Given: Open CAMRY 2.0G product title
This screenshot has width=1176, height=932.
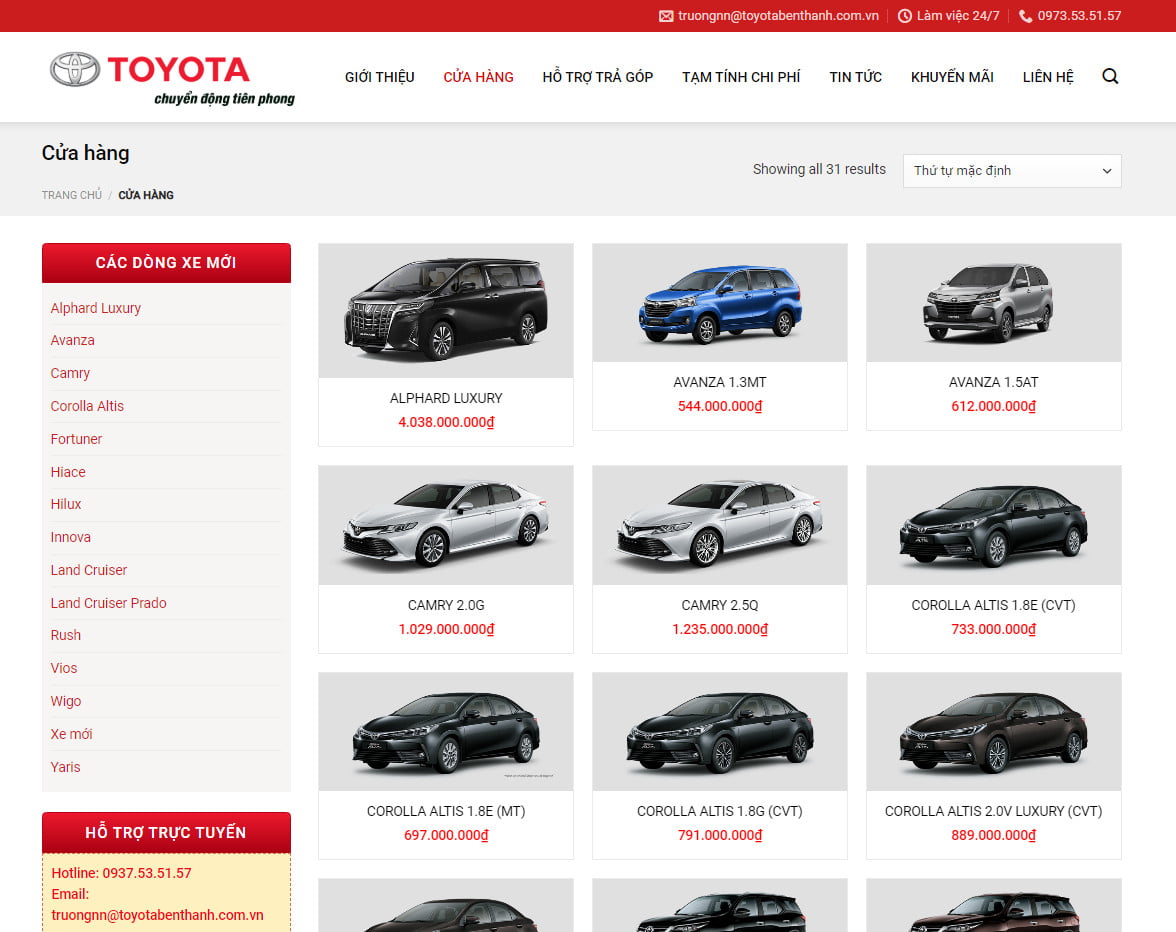Looking at the screenshot, I should pos(446,606).
